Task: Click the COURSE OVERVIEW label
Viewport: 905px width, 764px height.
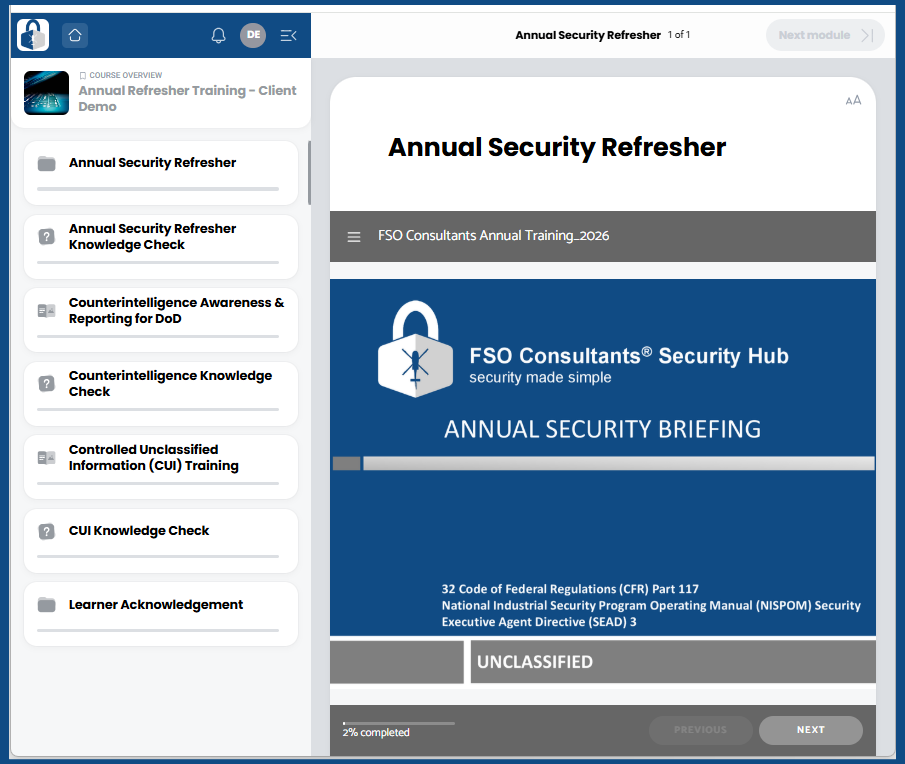Action: 126,75
